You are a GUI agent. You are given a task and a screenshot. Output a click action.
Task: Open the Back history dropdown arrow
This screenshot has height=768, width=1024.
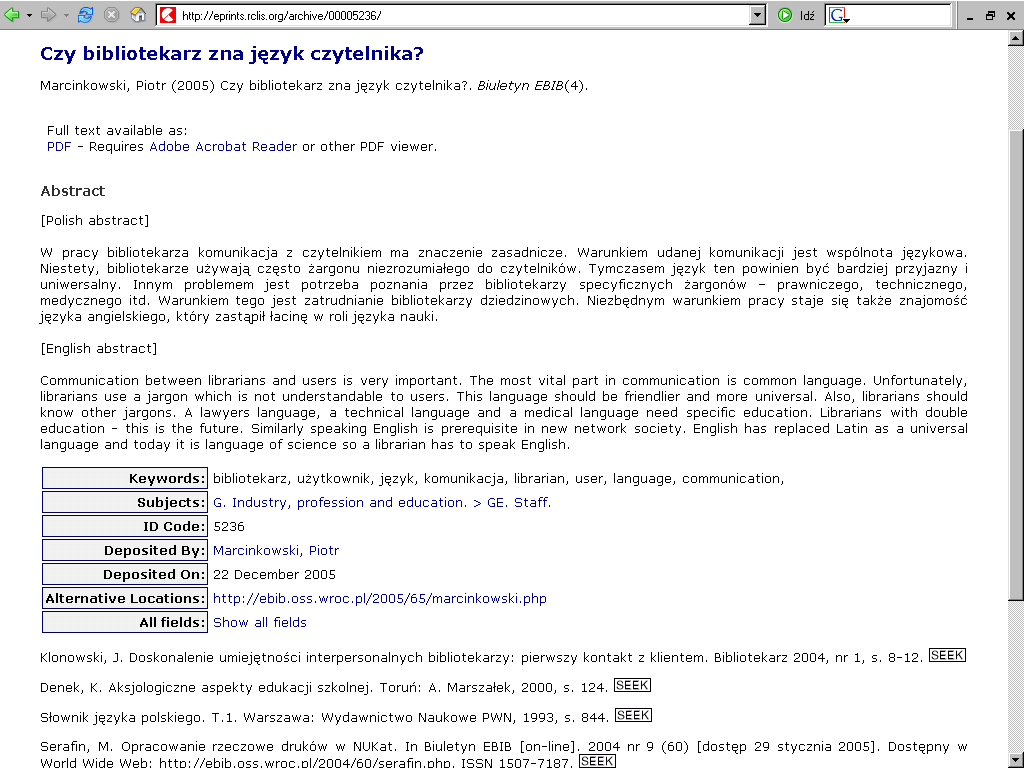pyautogui.click(x=29, y=16)
